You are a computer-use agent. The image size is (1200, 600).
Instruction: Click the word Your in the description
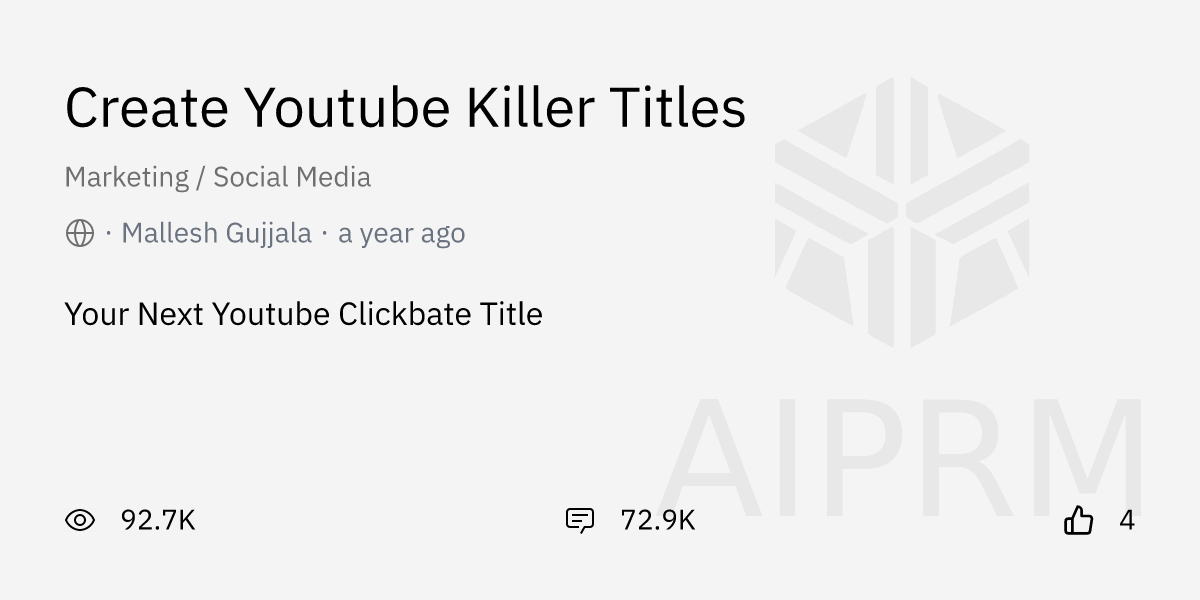tap(96, 314)
